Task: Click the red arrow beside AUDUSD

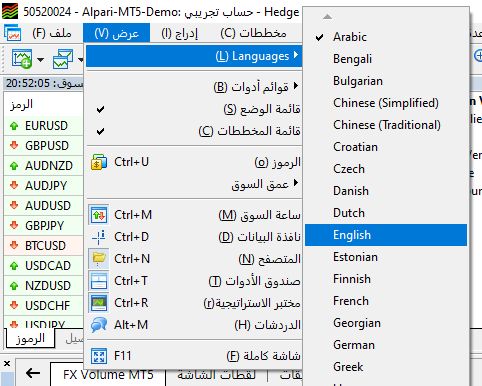Action: (x=14, y=206)
